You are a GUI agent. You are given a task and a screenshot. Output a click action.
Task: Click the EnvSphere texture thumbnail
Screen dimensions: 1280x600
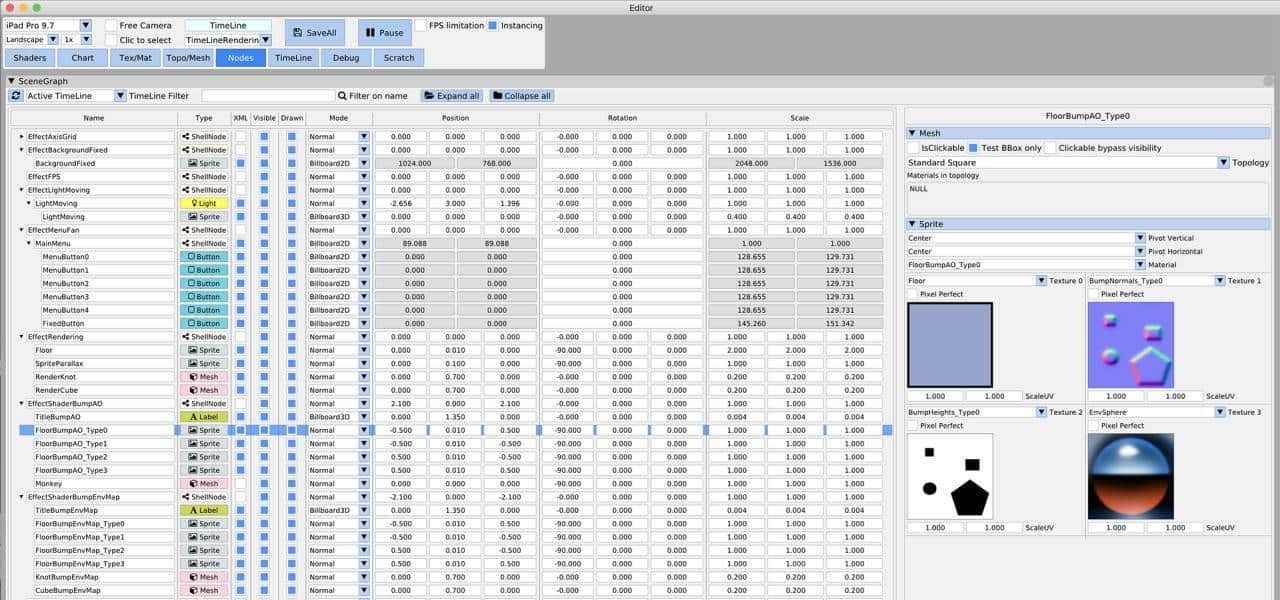point(1131,475)
